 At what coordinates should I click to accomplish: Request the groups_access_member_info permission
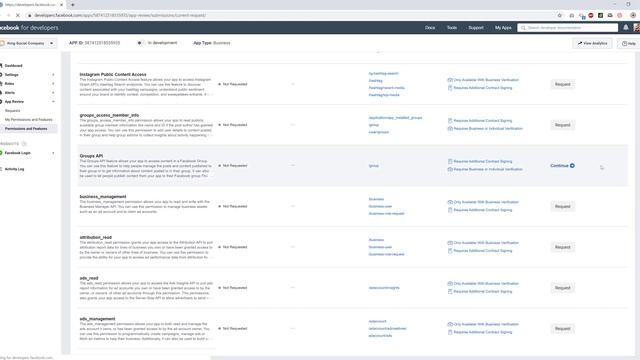(562, 125)
